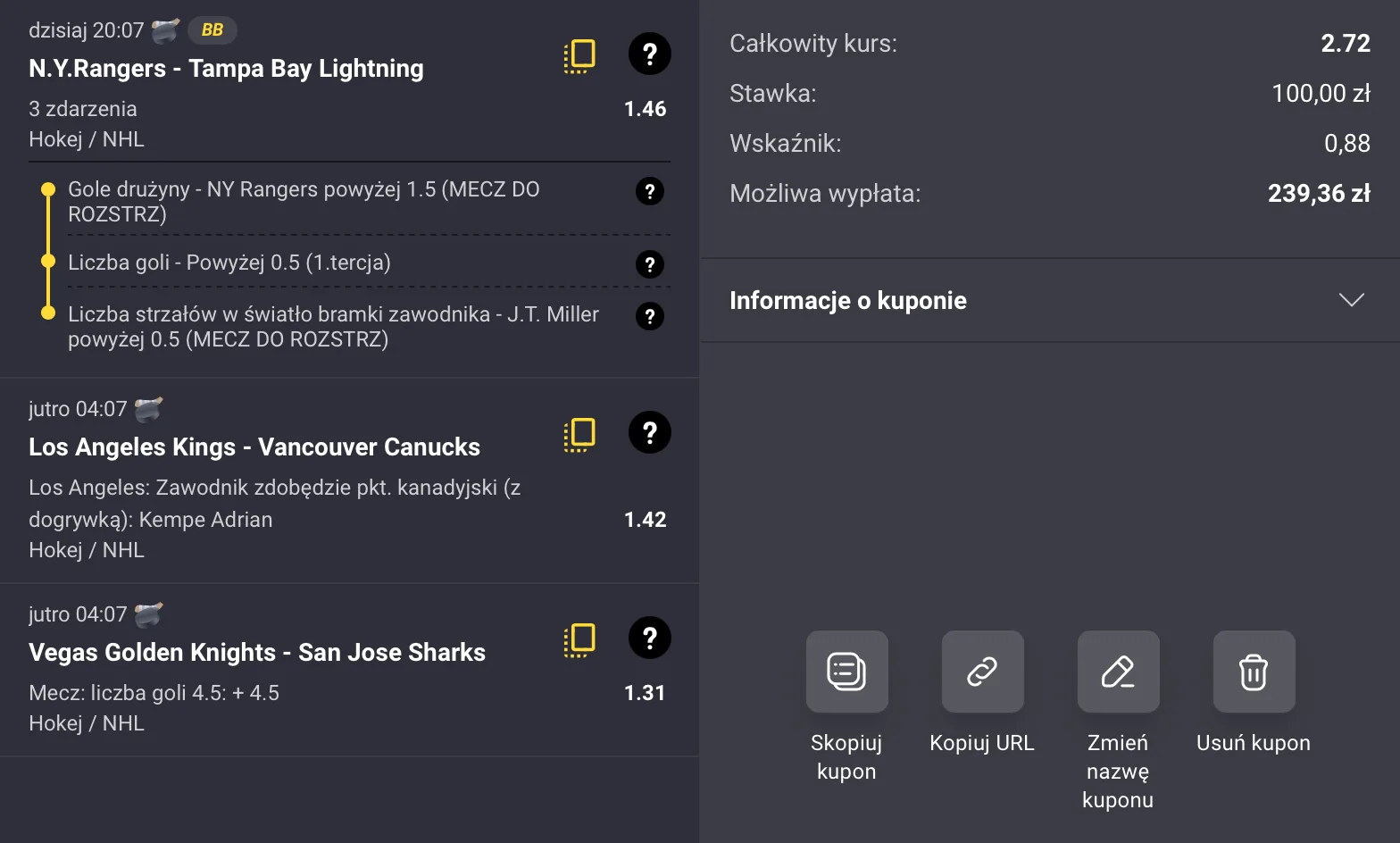1400x843 pixels.
Task: Click the Możliwa wypłata amount 239,36 zł
Action: tap(1319, 193)
